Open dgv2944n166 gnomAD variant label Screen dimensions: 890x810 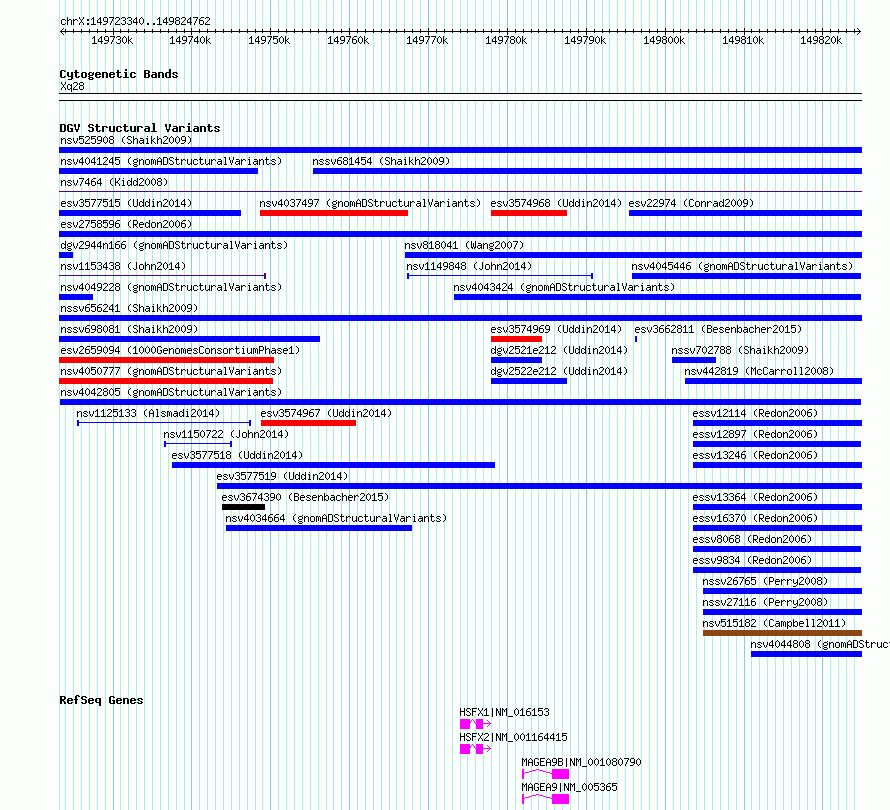point(174,245)
